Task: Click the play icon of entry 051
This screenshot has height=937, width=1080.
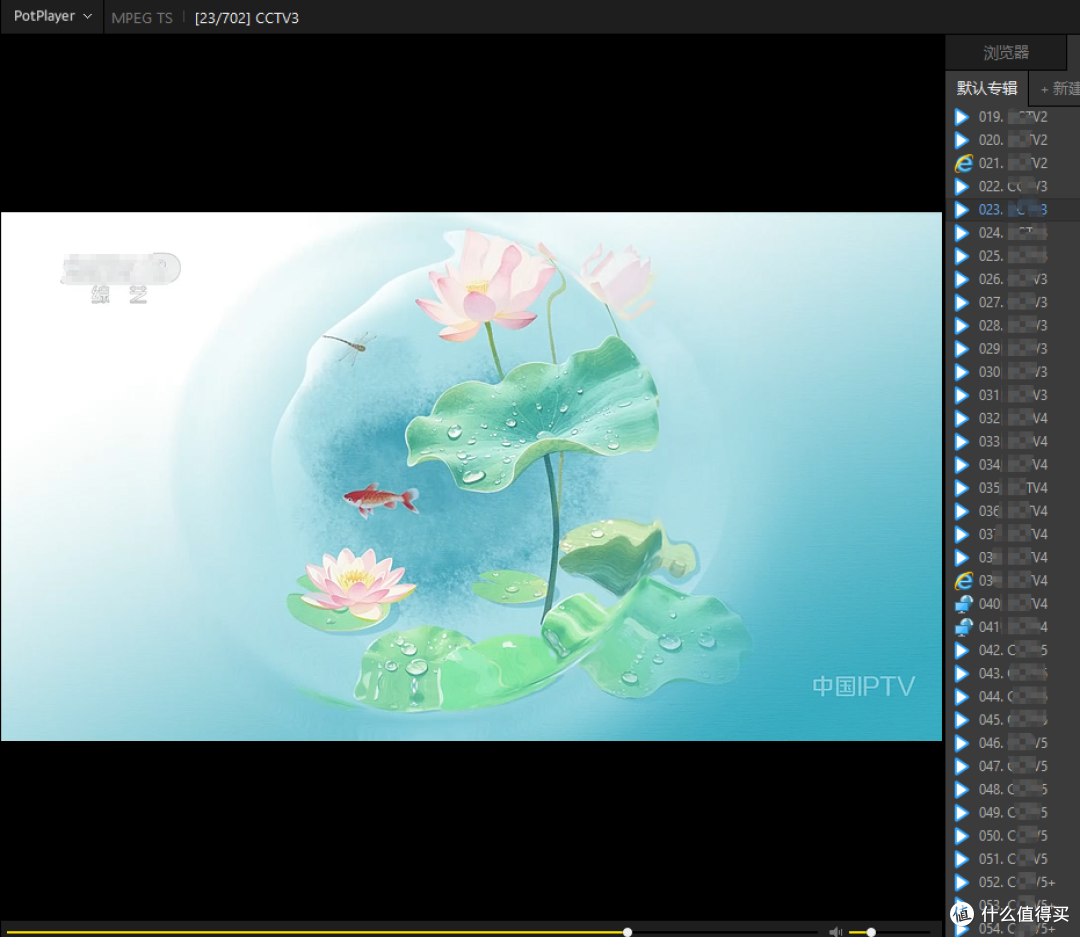Action: click(x=962, y=859)
